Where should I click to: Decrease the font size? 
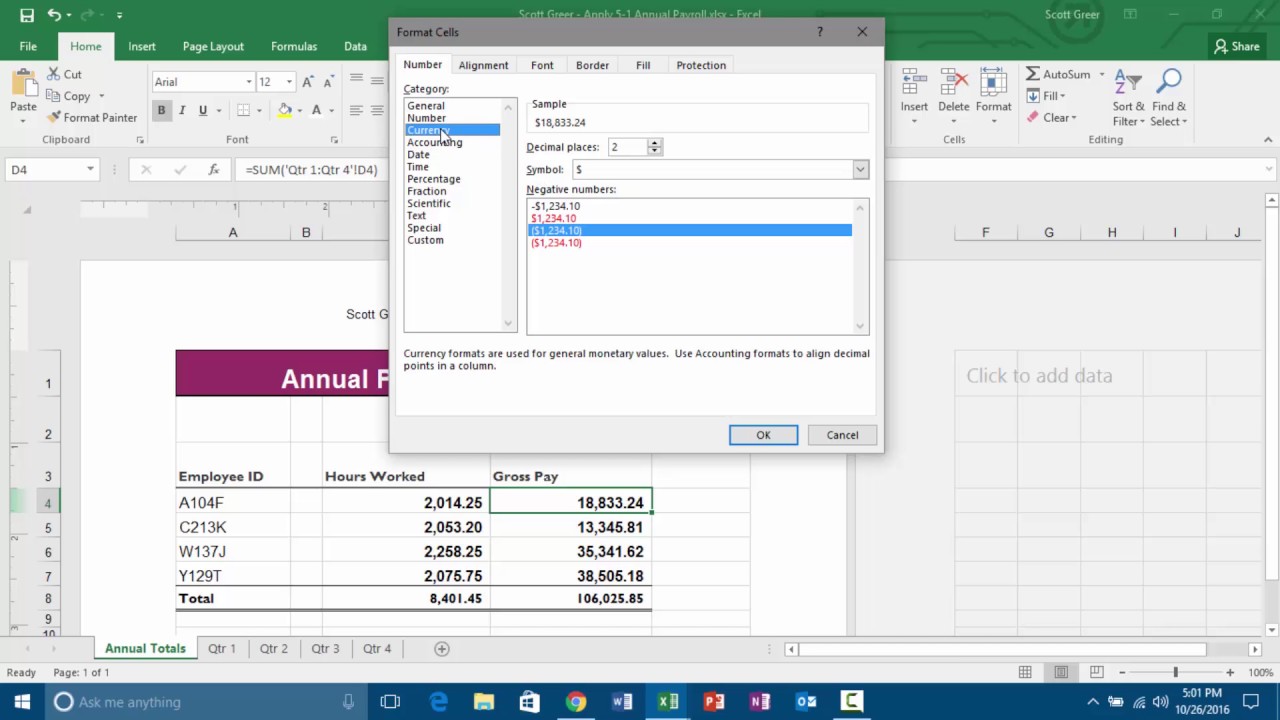click(x=328, y=82)
